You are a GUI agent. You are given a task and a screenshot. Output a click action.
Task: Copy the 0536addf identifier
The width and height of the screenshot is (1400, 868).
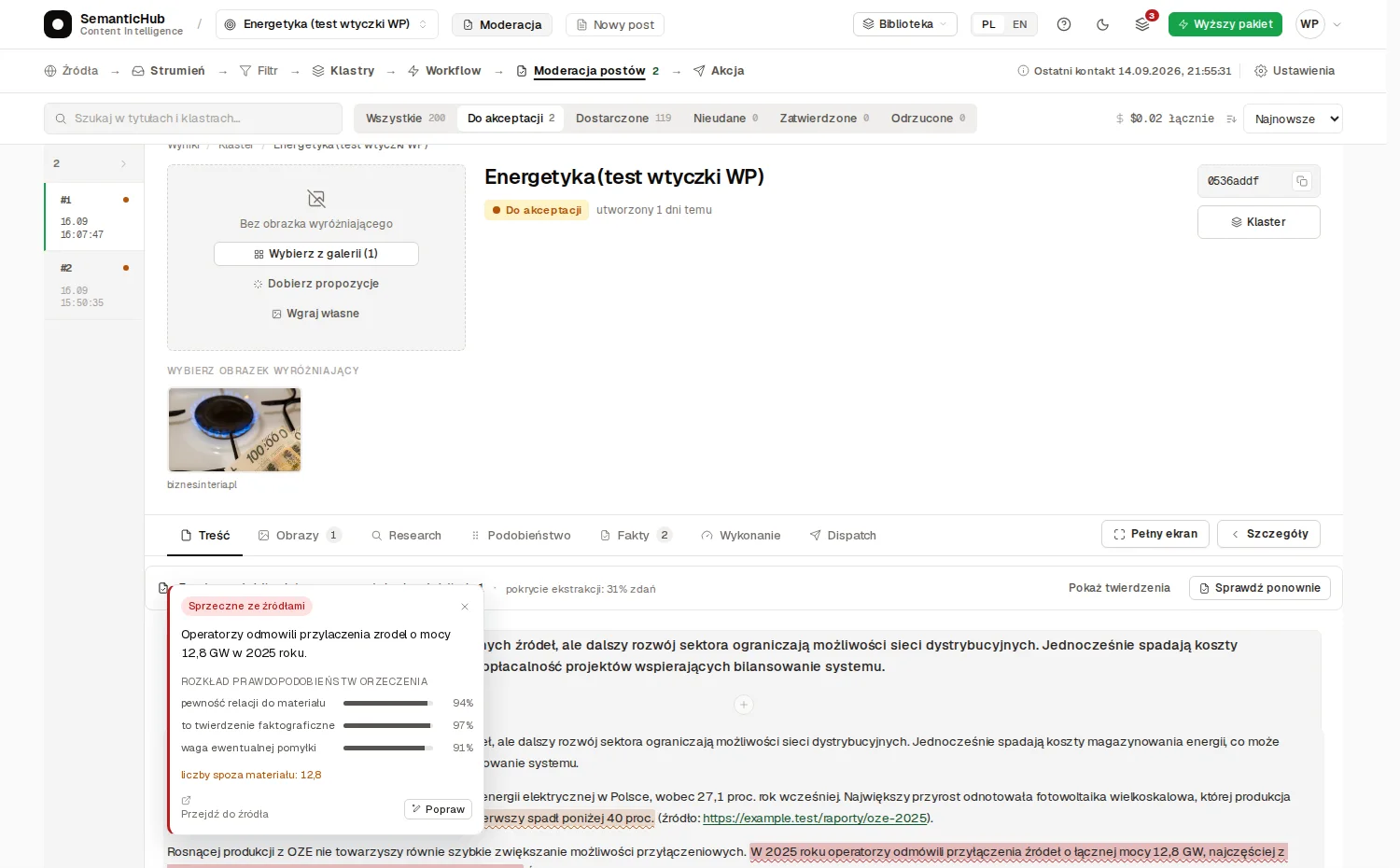click(x=1302, y=181)
